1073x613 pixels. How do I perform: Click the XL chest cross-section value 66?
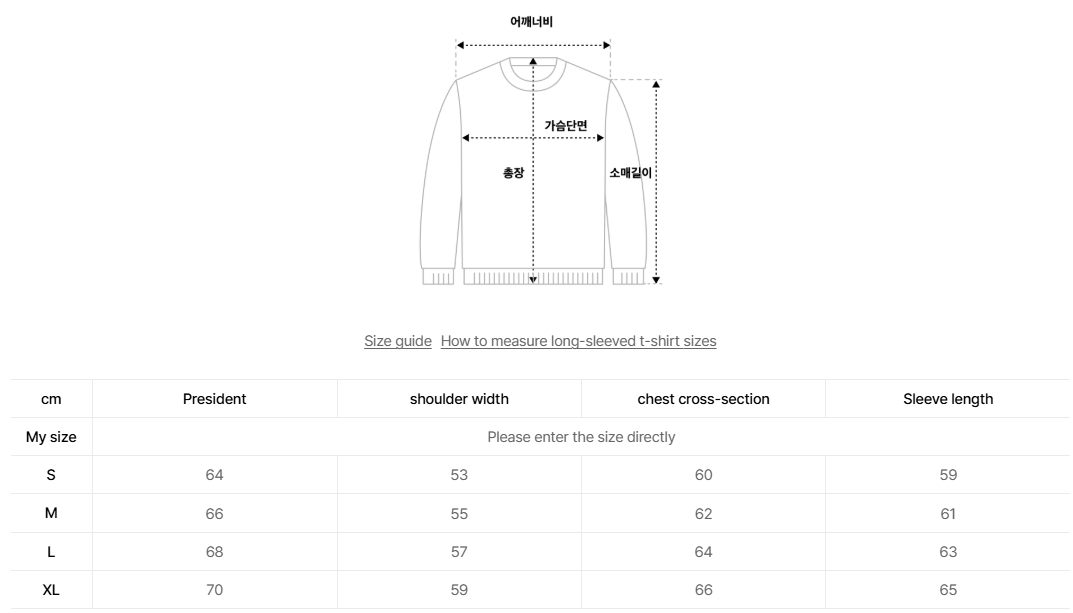pos(703,590)
